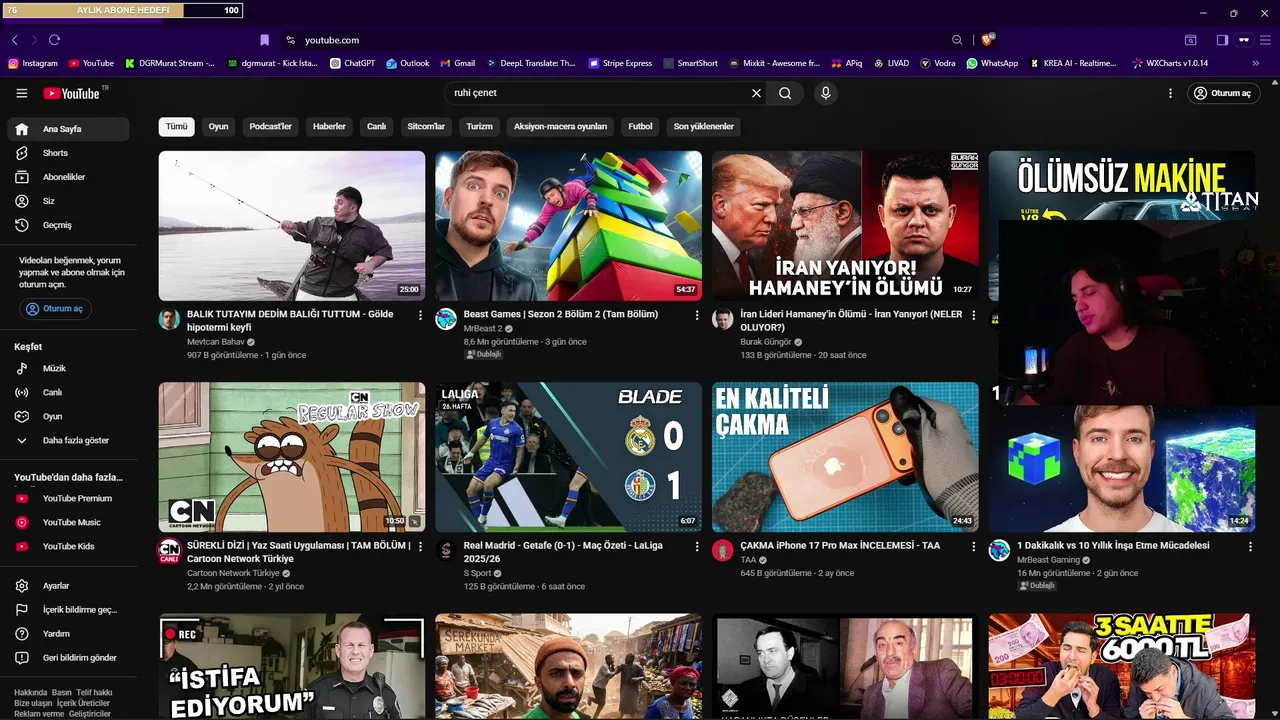The width and height of the screenshot is (1280, 720).
Task: Open the Mevtcan Bahav channel link
Action: [x=216, y=342]
